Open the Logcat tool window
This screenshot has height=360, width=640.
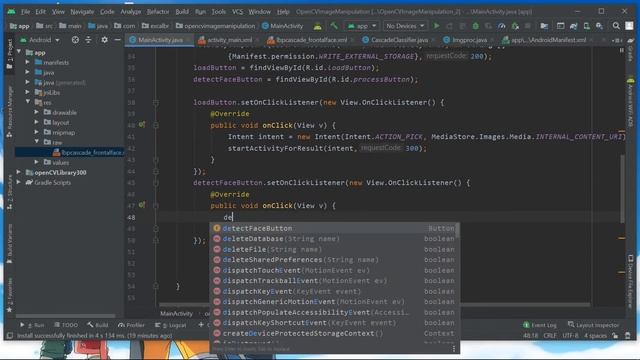(171, 325)
